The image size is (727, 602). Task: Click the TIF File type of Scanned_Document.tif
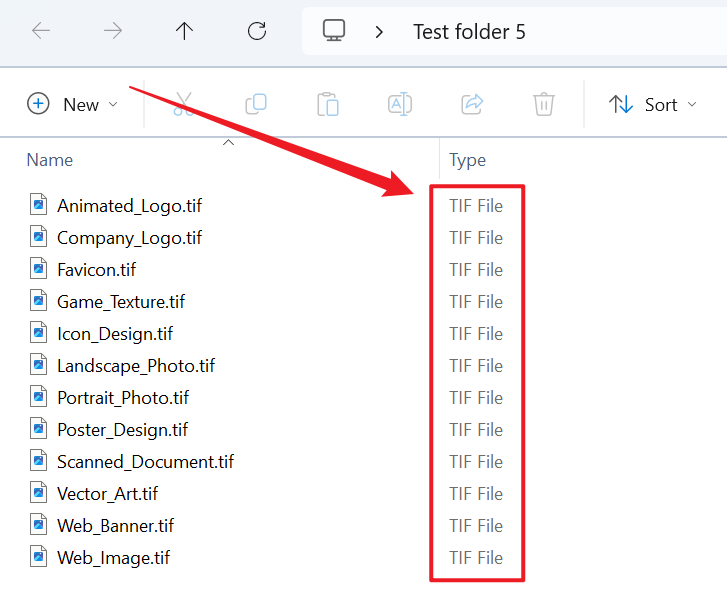coord(476,461)
